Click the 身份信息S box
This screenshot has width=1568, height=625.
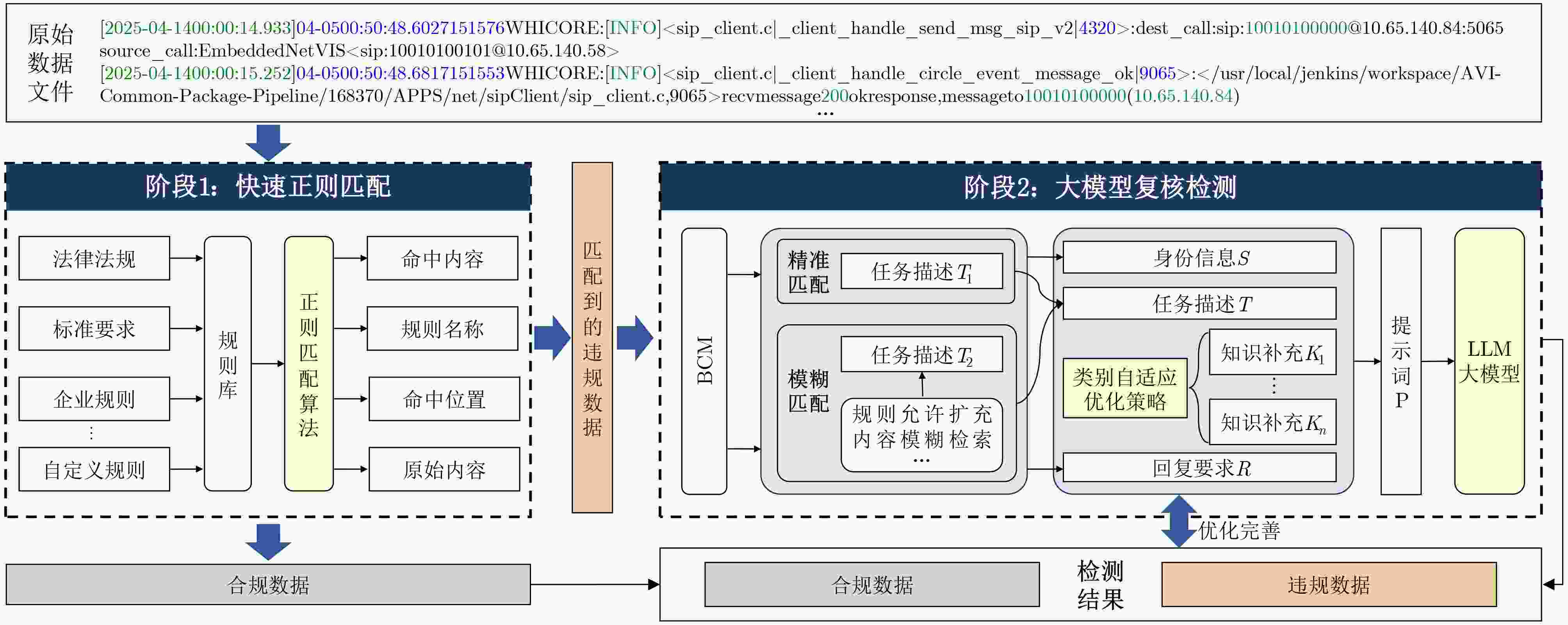click(x=1200, y=258)
